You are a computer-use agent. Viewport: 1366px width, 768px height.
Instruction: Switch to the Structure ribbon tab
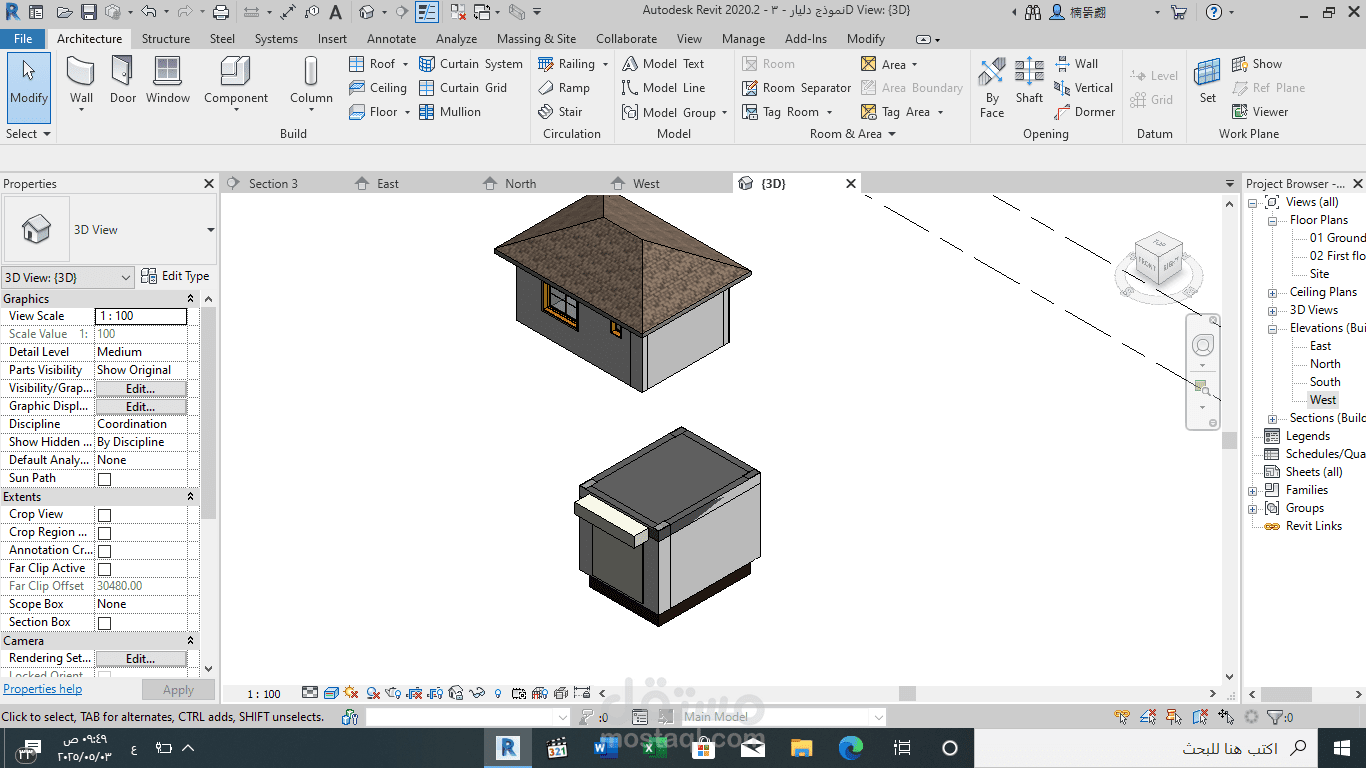(x=166, y=39)
